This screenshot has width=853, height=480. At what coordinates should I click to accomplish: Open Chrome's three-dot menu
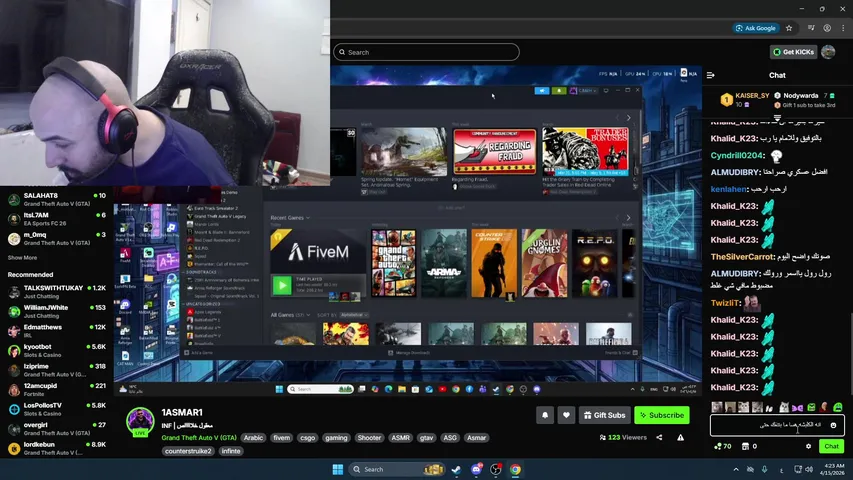tap(843, 28)
